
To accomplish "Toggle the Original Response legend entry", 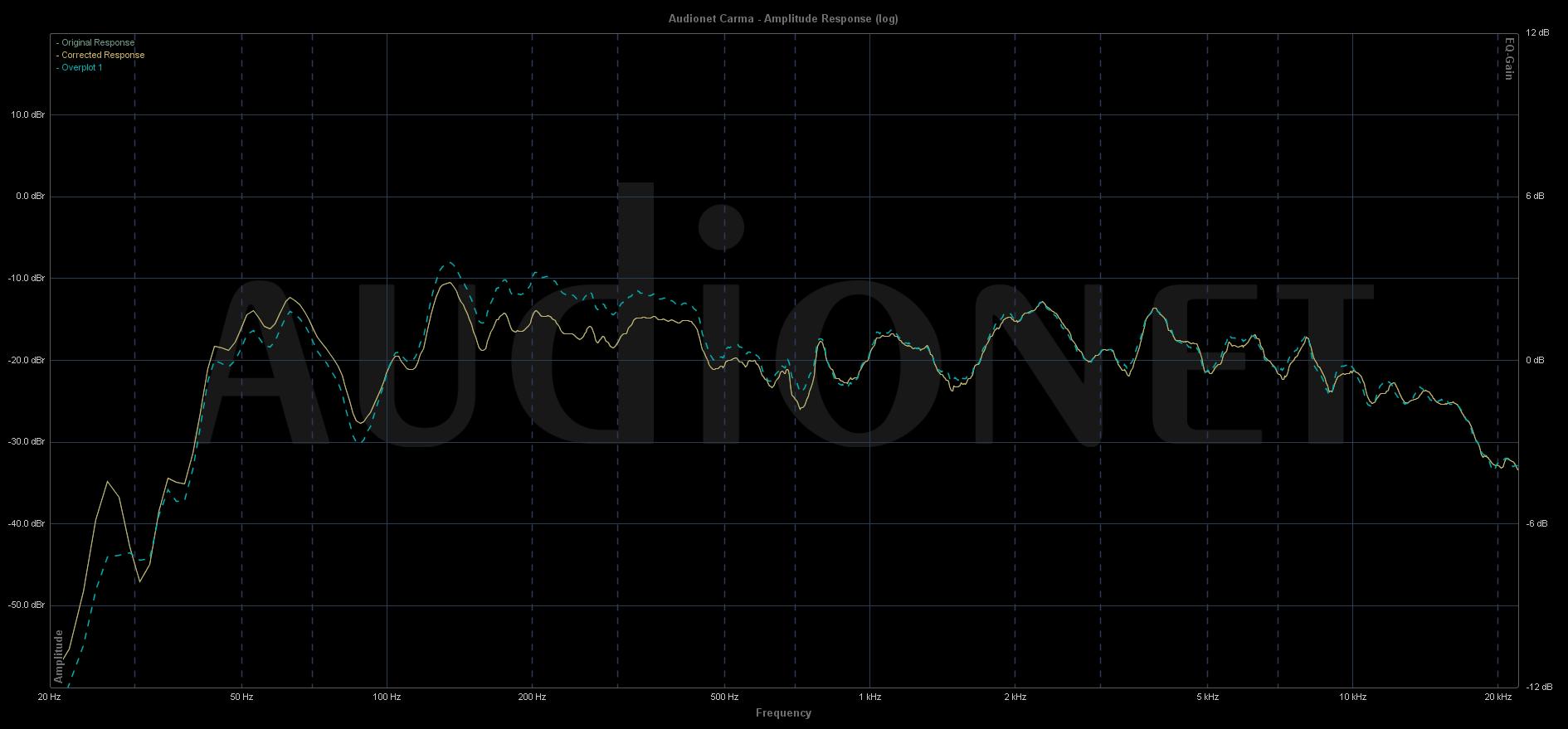I will pyautogui.click(x=97, y=42).
